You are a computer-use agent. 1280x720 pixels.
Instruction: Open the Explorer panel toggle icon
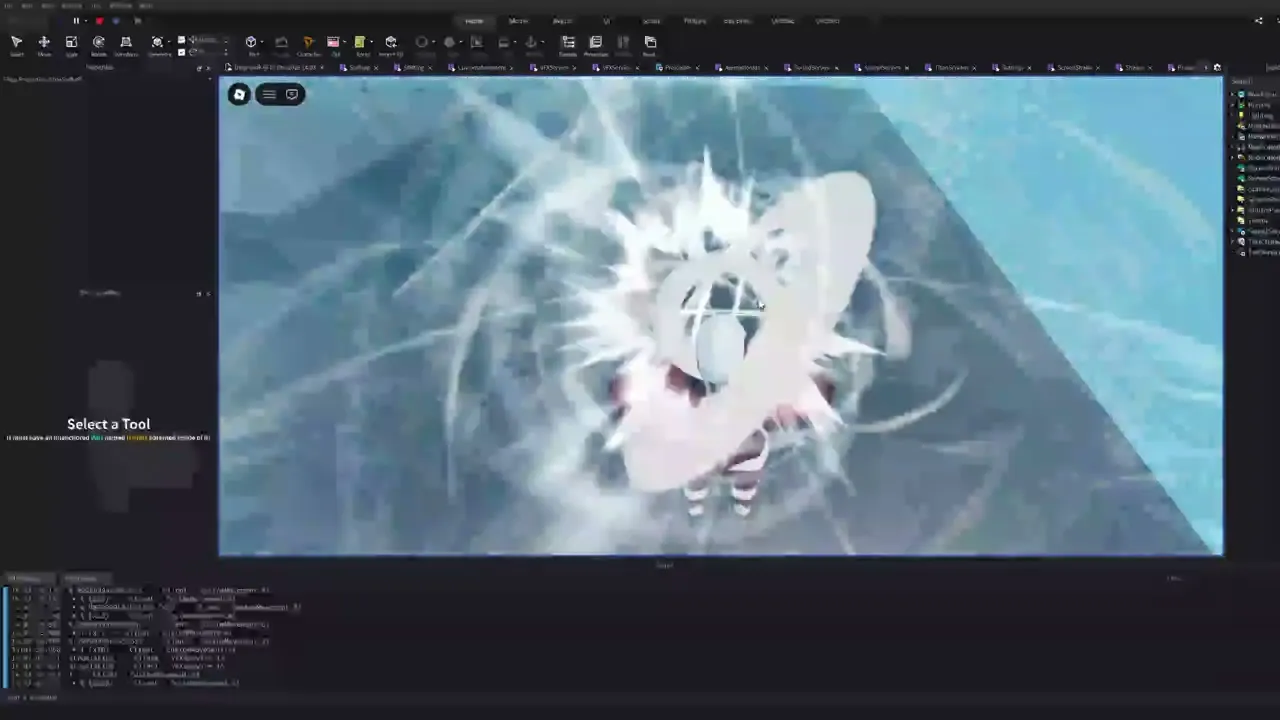click(x=568, y=42)
